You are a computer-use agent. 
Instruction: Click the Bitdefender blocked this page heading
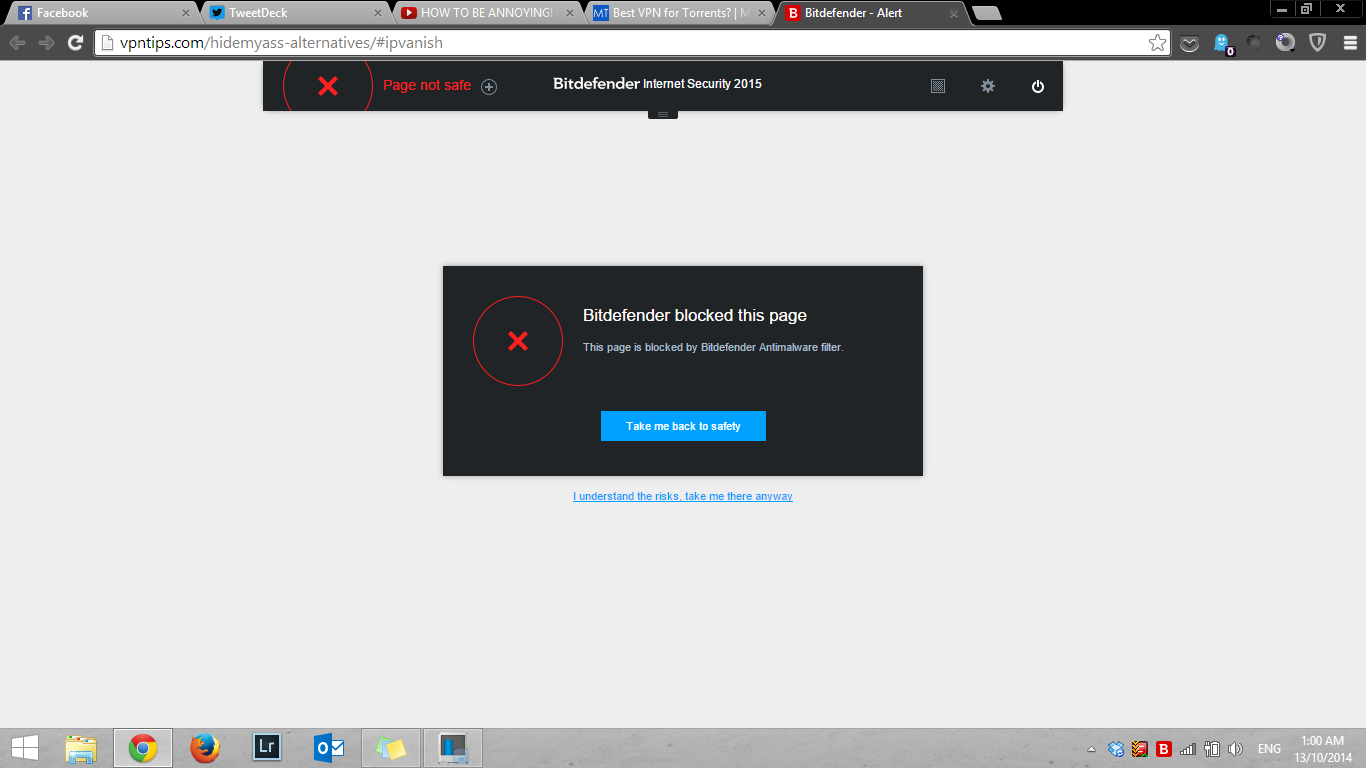click(695, 315)
